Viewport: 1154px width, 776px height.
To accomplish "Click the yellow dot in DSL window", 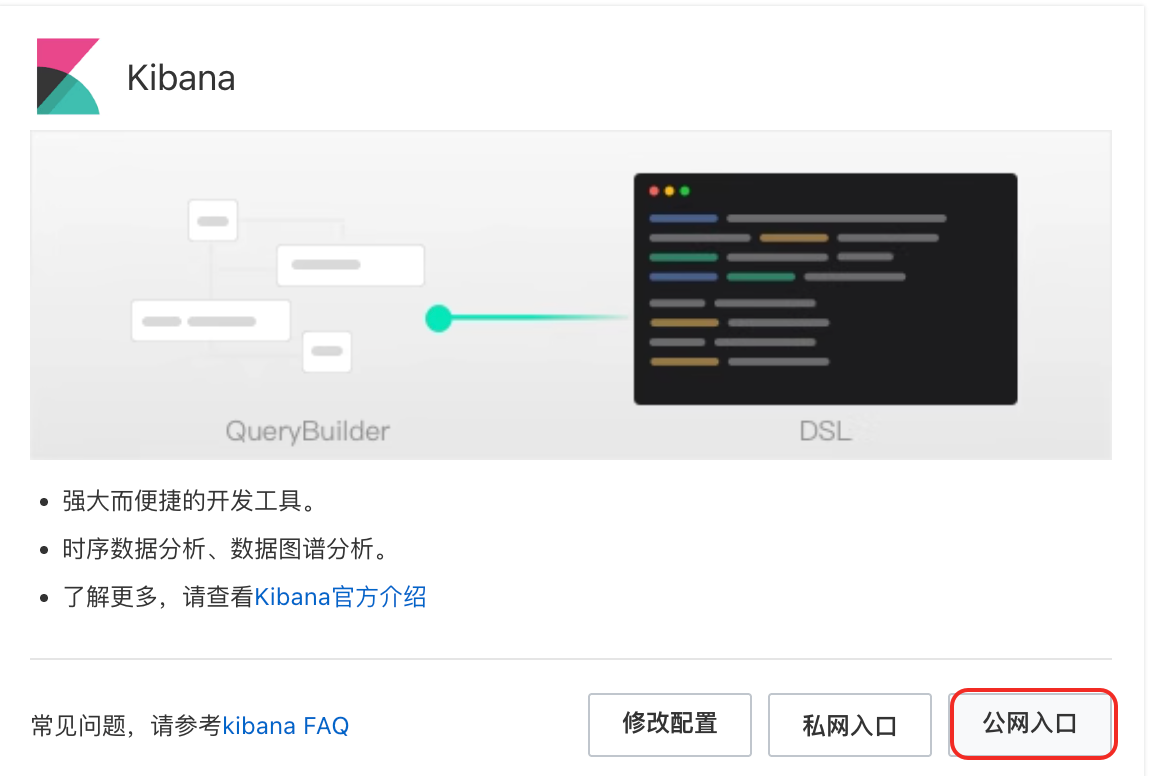I will 669,191.
